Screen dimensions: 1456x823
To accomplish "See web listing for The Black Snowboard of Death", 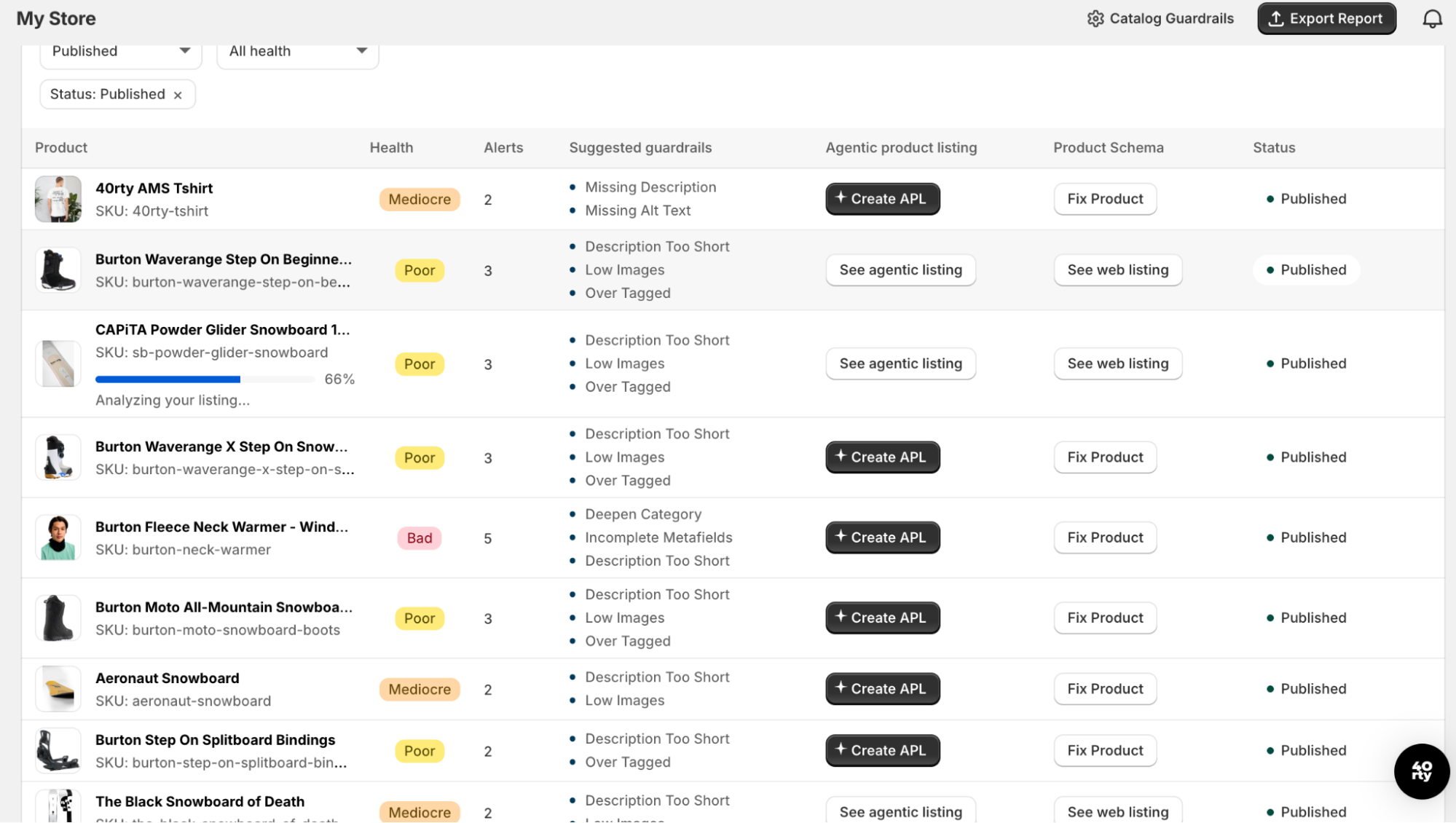I will coord(1117,811).
